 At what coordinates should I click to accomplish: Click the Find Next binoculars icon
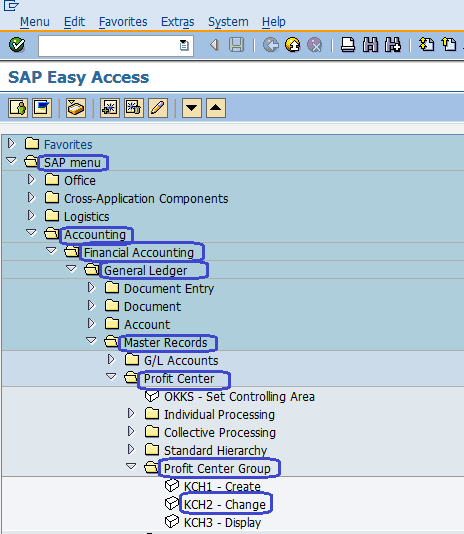point(393,45)
